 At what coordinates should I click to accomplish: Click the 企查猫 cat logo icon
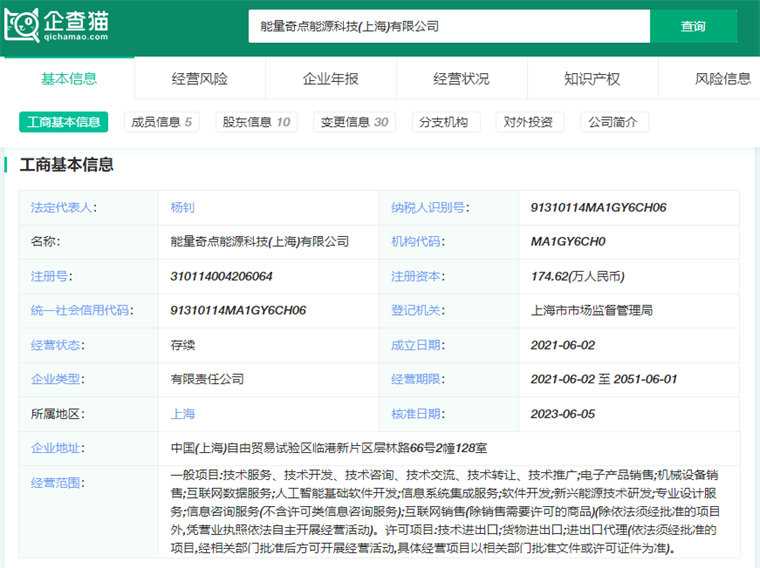click(22, 26)
